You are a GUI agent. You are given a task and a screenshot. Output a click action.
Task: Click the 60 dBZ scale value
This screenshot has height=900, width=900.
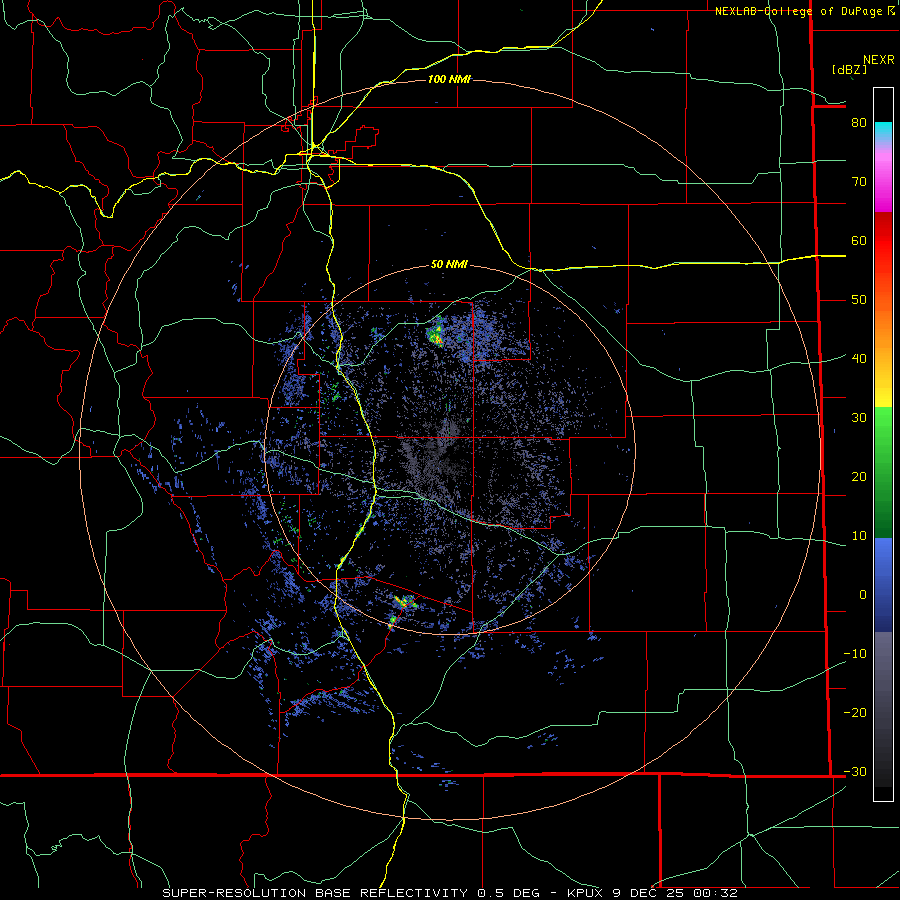859,240
